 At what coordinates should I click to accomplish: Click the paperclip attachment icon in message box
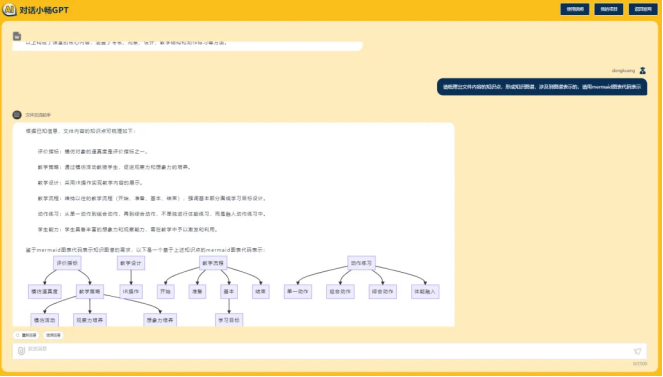click(x=21, y=351)
